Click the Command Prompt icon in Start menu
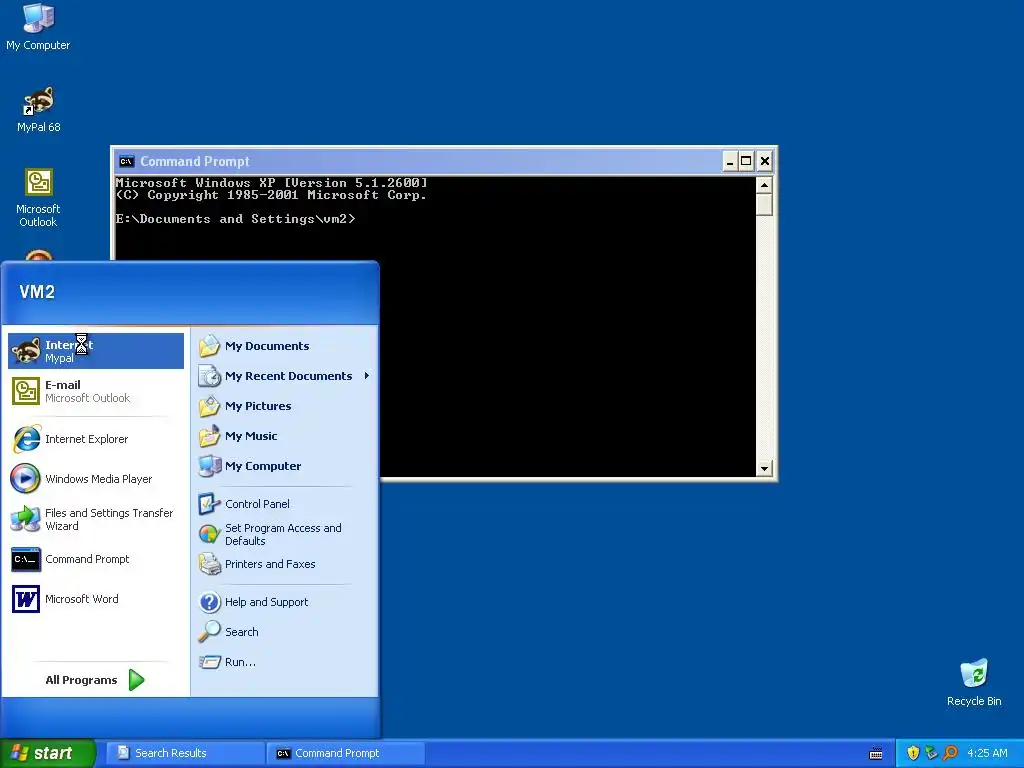This screenshot has width=1024, height=768. tap(26, 559)
